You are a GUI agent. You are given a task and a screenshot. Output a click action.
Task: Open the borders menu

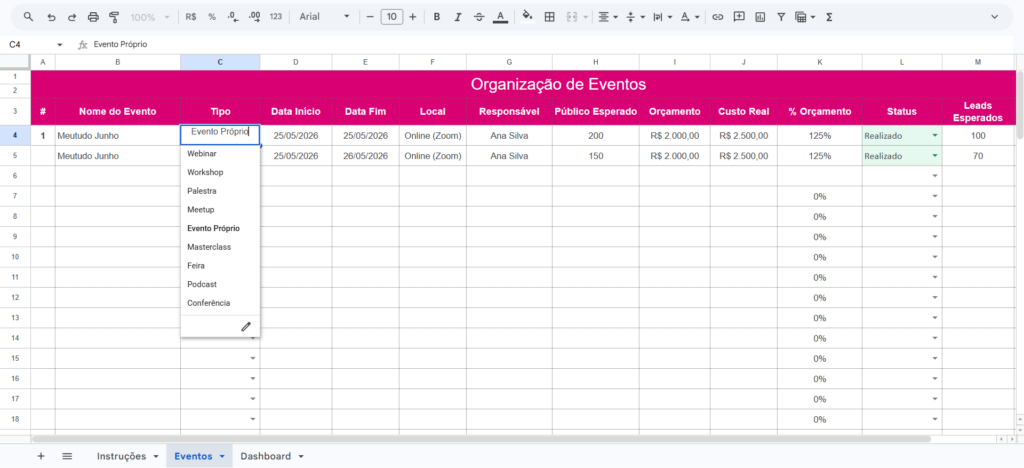[550, 17]
